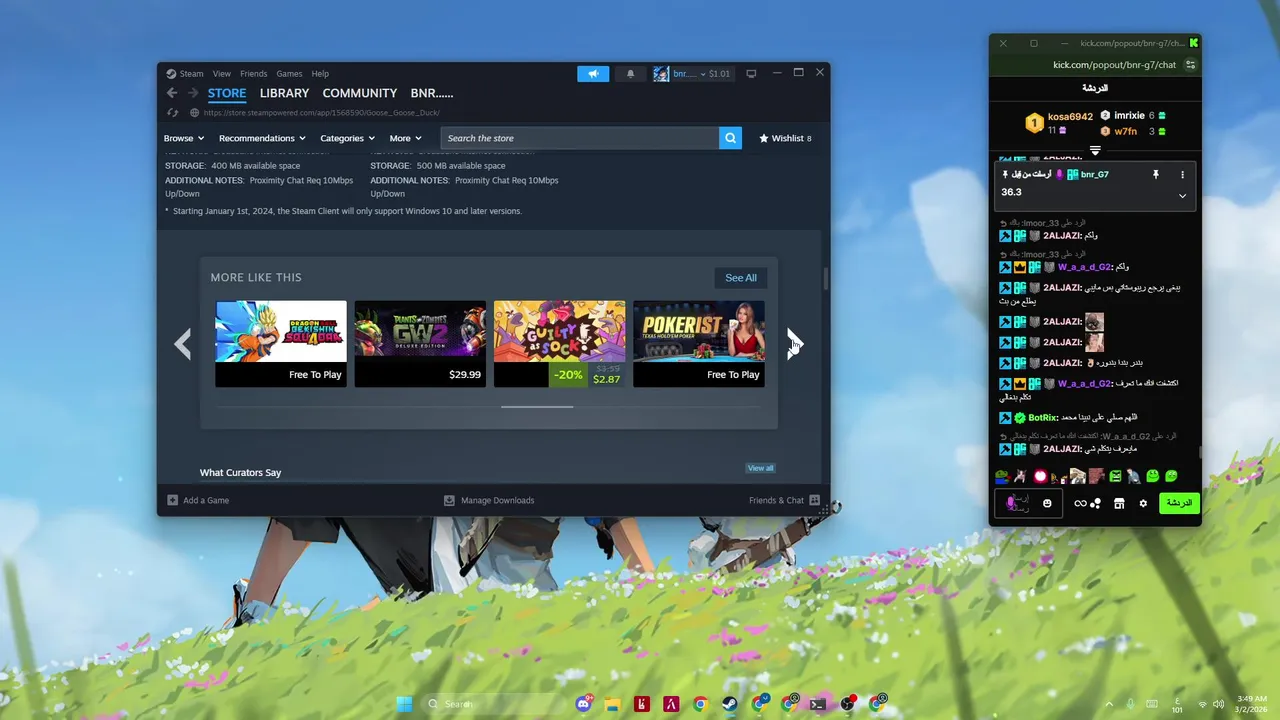Click See All in More Like This
The height and width of the screenshot is (720, 1280).
741,277
